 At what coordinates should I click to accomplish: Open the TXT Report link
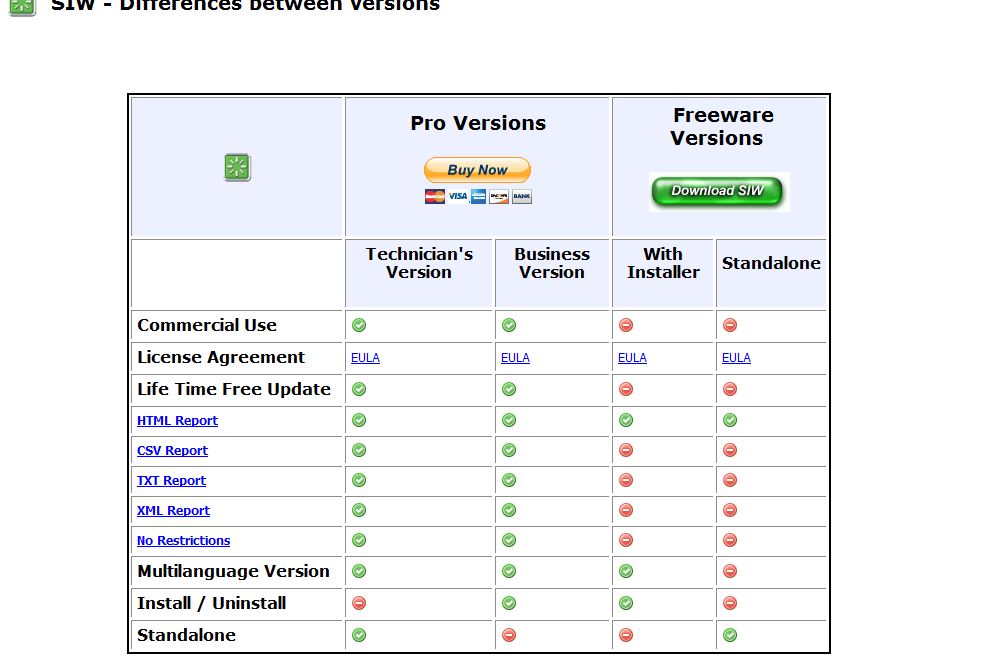coord(171,480)
